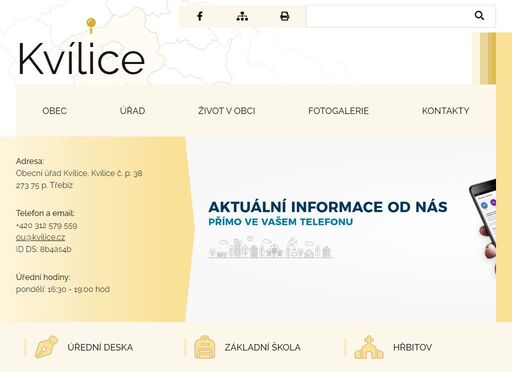Click the "273 75 p. Třebíz" postal line
The width and height of the screenshot is (512, 384).
(x=44, y=185)
